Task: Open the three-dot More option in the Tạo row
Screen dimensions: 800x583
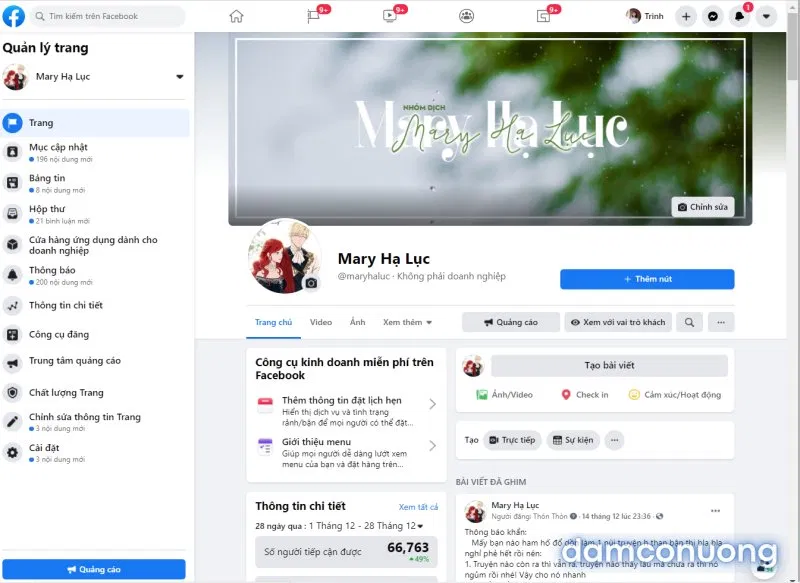Action: click(x=614, y=440)
